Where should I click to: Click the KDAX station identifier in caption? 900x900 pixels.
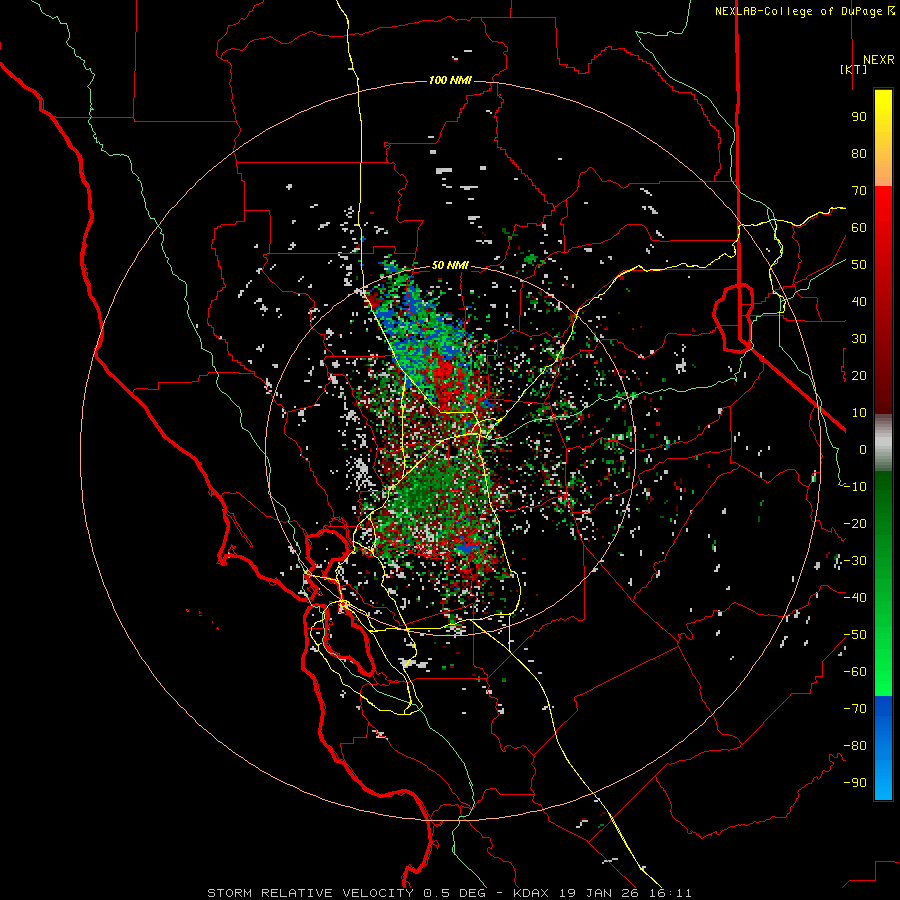click(531, 893)
